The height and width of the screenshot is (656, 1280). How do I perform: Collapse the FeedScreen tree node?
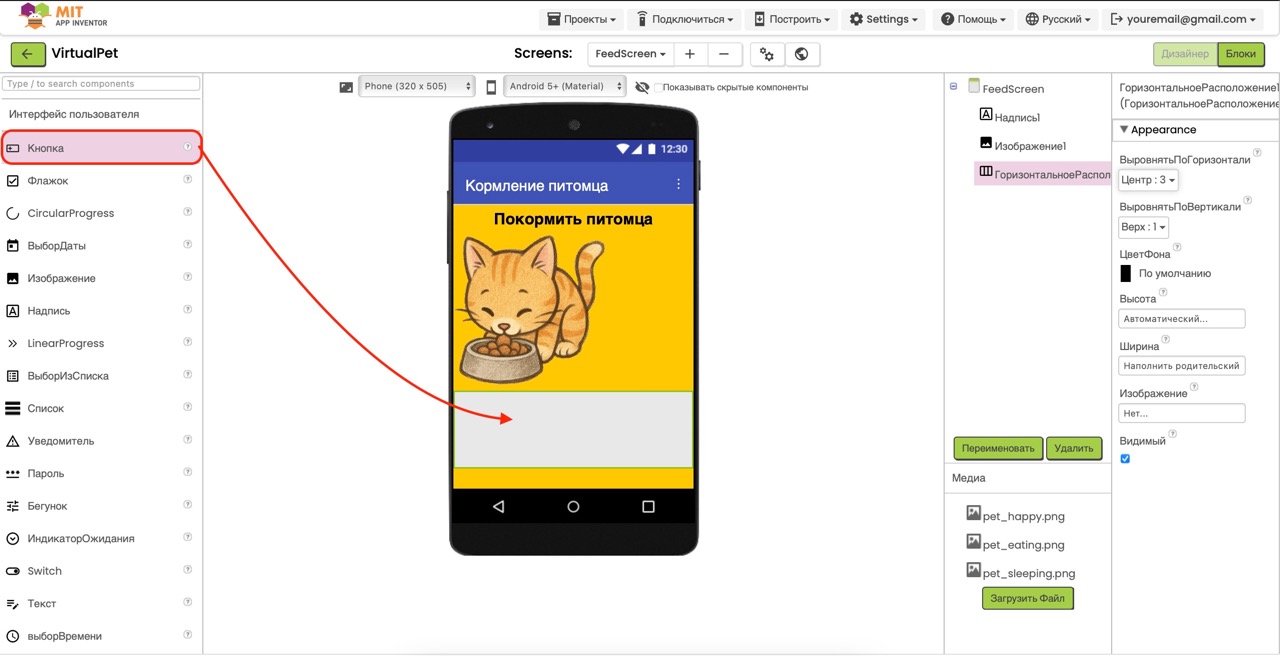[953, 87]
